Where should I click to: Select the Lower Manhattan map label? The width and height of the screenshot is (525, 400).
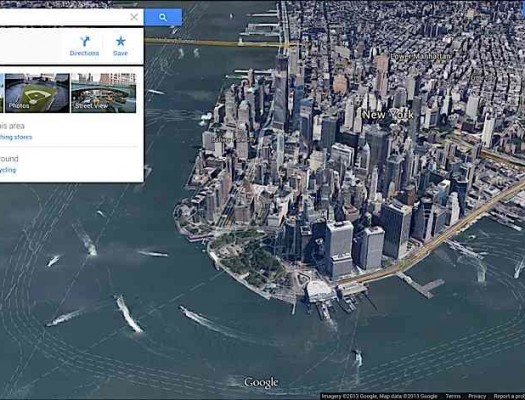tap(421, 57)
